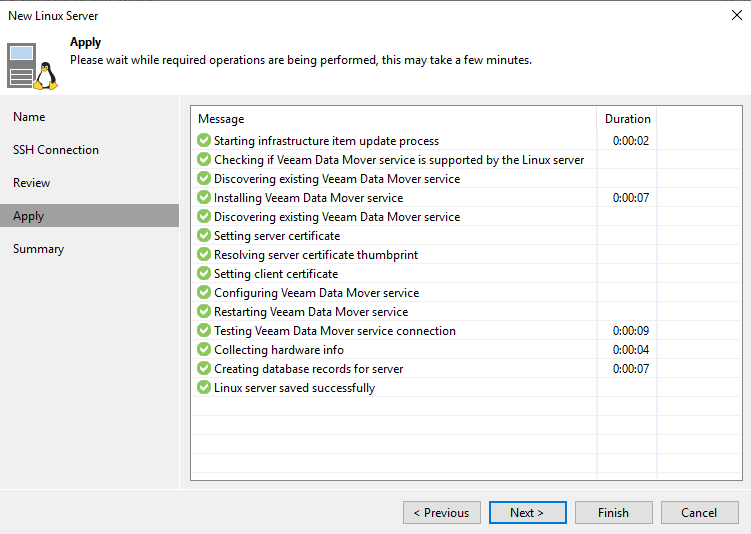Cancel the New Linux Server wizard

click(x=699, y=512)
